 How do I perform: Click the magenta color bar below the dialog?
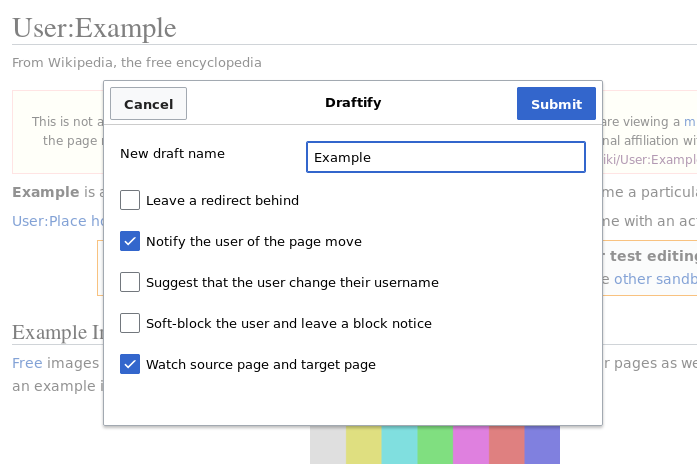pos(471,444)
